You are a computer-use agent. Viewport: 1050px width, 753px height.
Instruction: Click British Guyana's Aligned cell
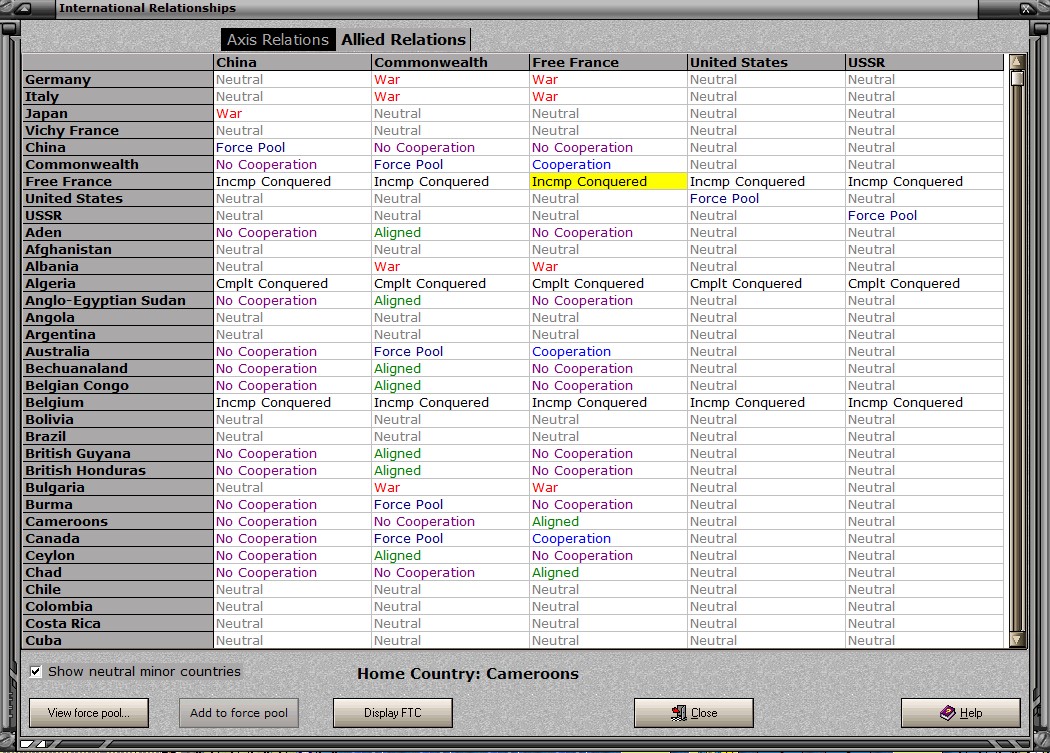pos(450,454)
